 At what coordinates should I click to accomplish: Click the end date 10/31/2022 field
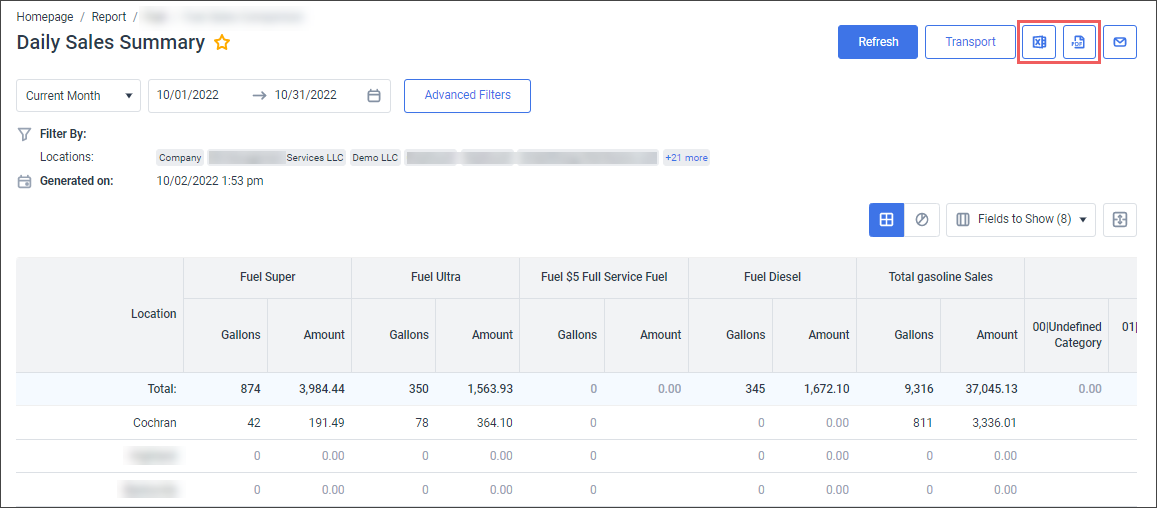[x=306, y=96]
